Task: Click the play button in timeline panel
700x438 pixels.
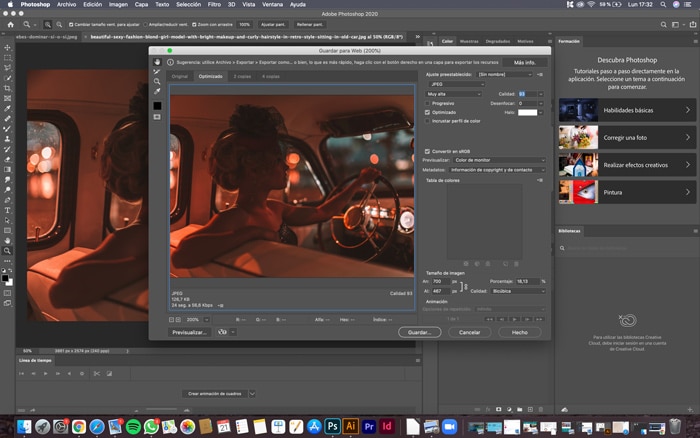Action: pos(46,374)
